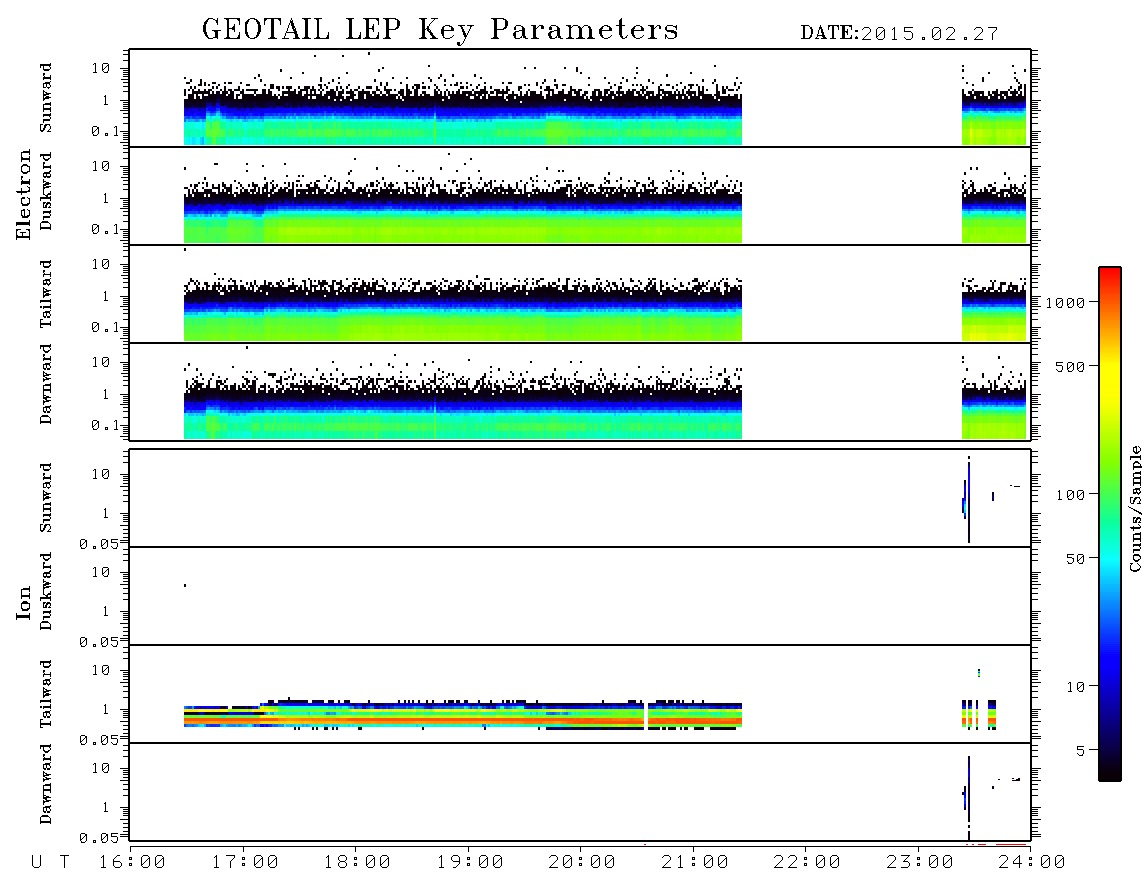Click the colorbar tick label 10
Screen dimensions: 1142x880
pyautogui.click(x=1075, y=687)
